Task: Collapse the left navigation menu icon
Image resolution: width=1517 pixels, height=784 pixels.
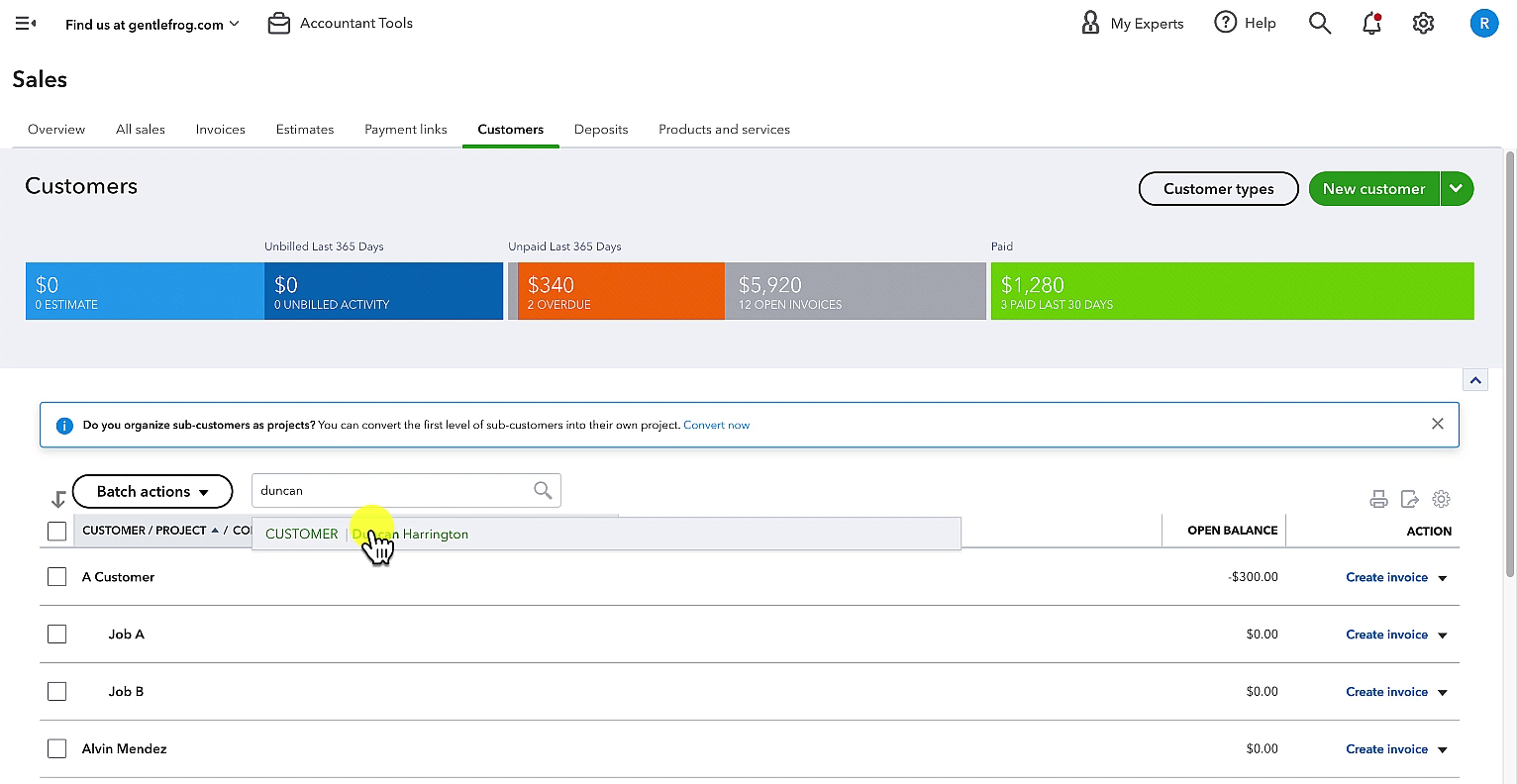Action: tap(26, 23)
